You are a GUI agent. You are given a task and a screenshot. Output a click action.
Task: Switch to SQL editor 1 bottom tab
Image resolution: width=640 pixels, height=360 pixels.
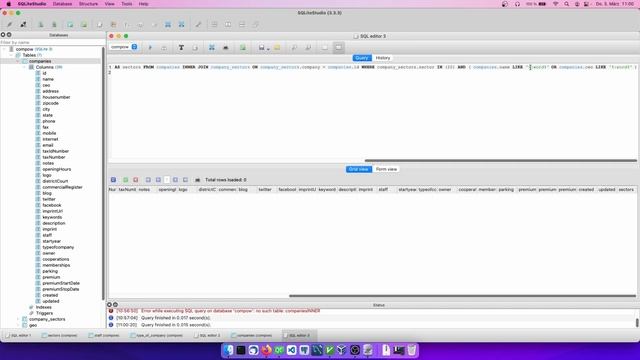point(18,336)
